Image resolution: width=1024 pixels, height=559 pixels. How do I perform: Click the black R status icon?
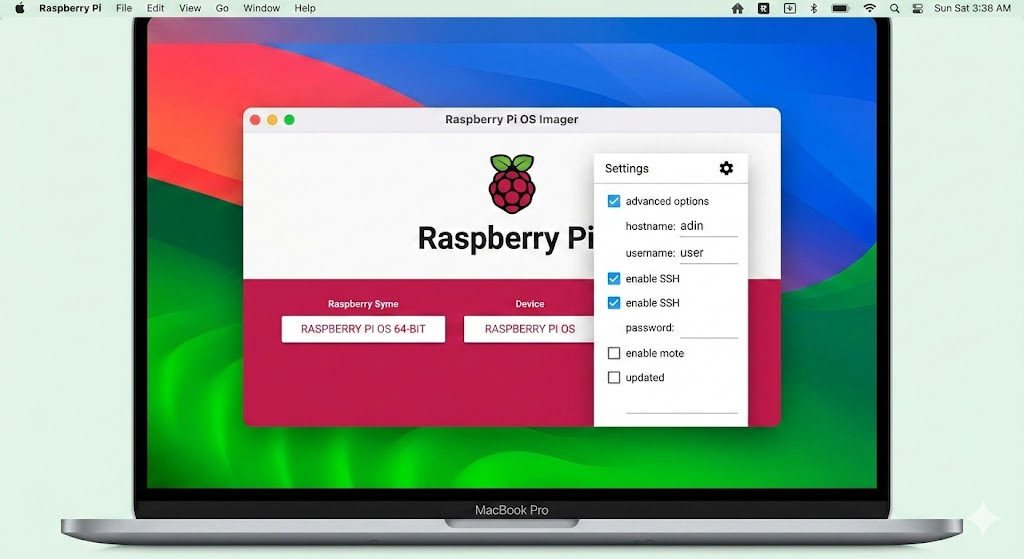point(763,8)
